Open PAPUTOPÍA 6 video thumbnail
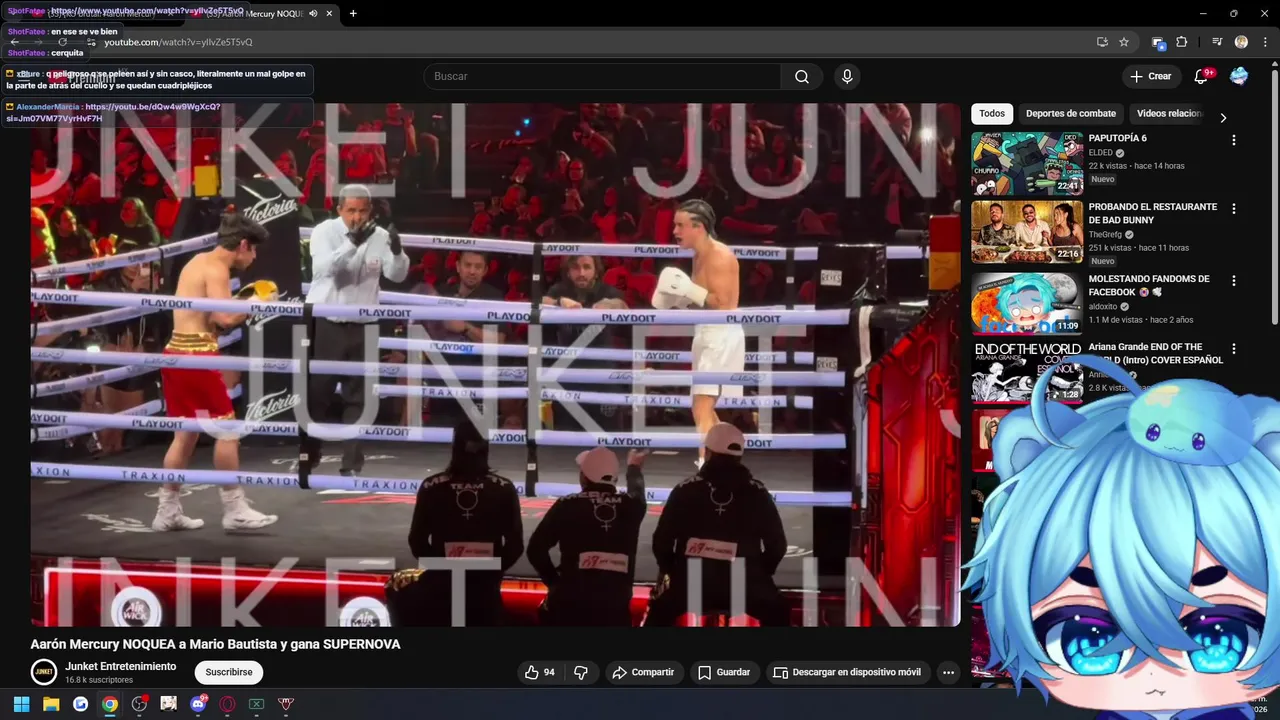Screen dimensions: 1280x720 click(1027, 163)
